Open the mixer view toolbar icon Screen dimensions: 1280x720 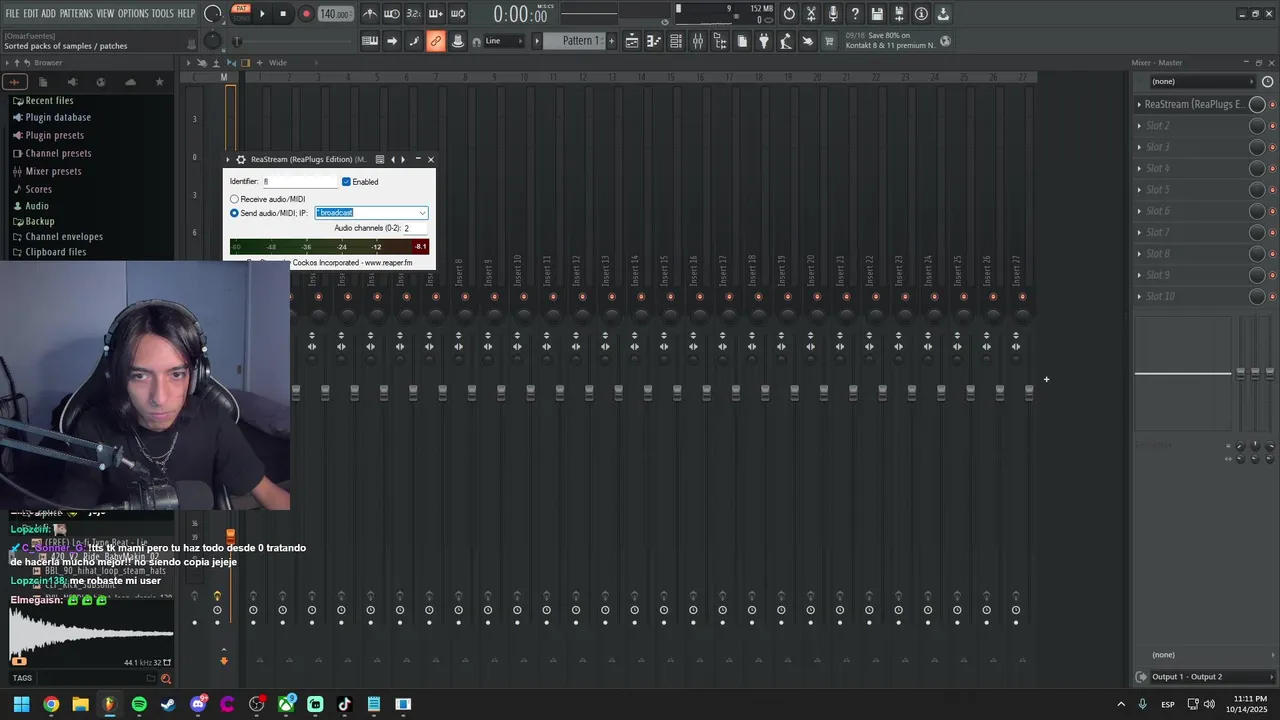coord(698,41)
